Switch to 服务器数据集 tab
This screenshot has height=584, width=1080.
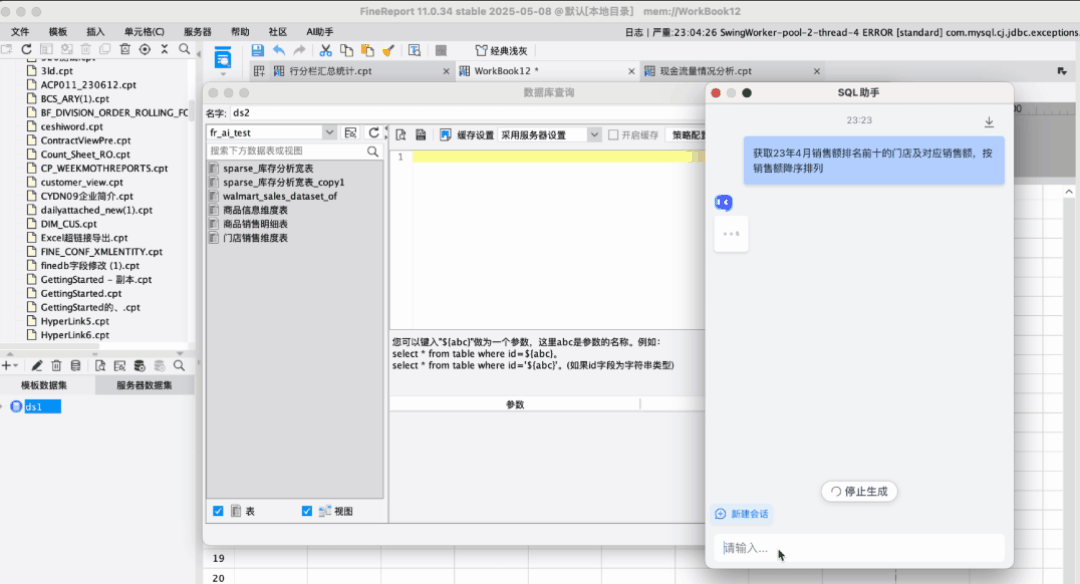coord(144,385)
